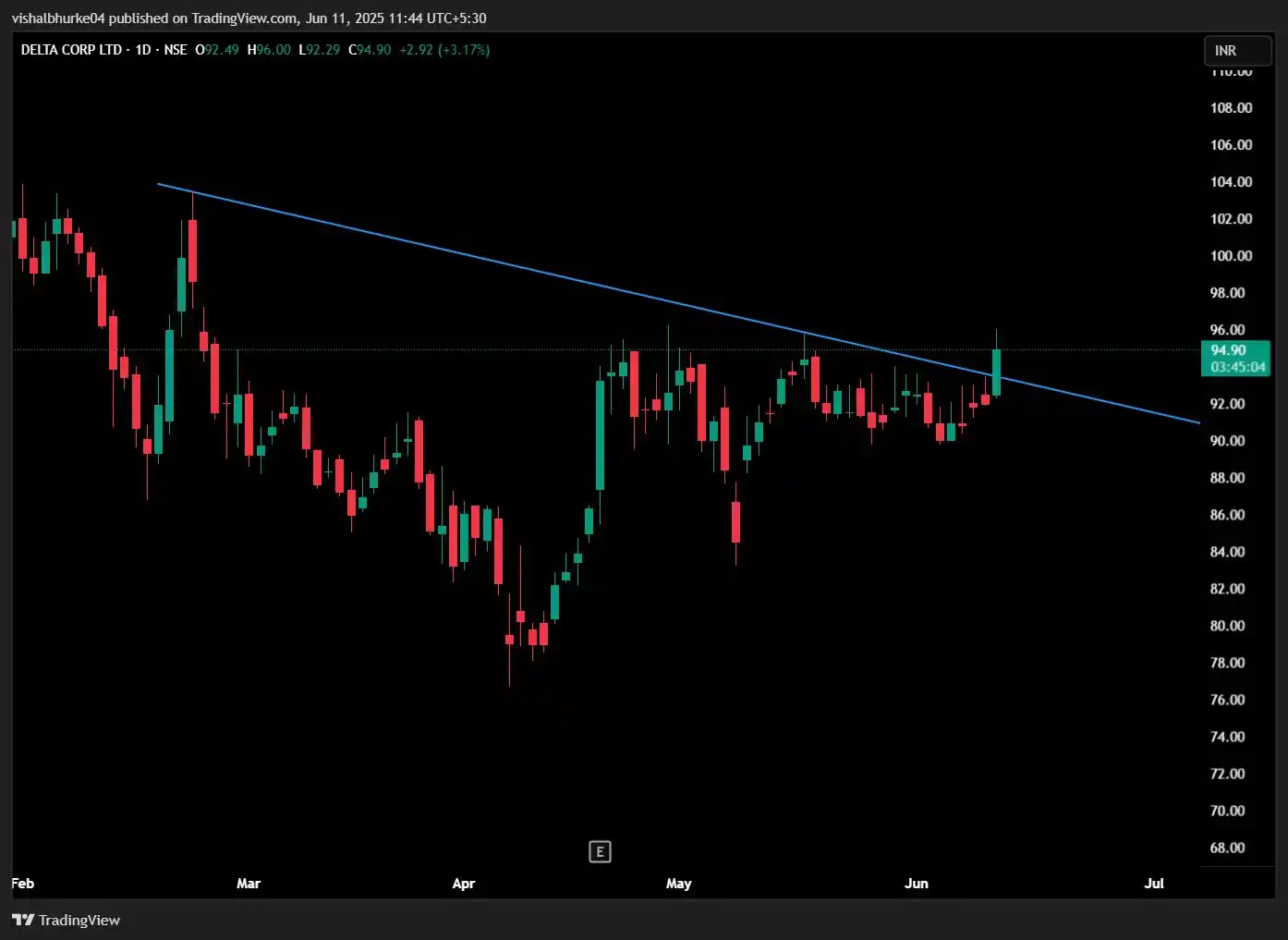The image size is (1288, 940).
Task: Click the latest green breakout candle
Action: 996,372
